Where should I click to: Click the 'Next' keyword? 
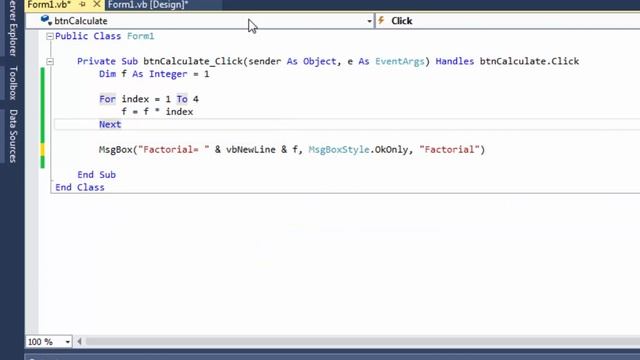[x=110, y=124]
